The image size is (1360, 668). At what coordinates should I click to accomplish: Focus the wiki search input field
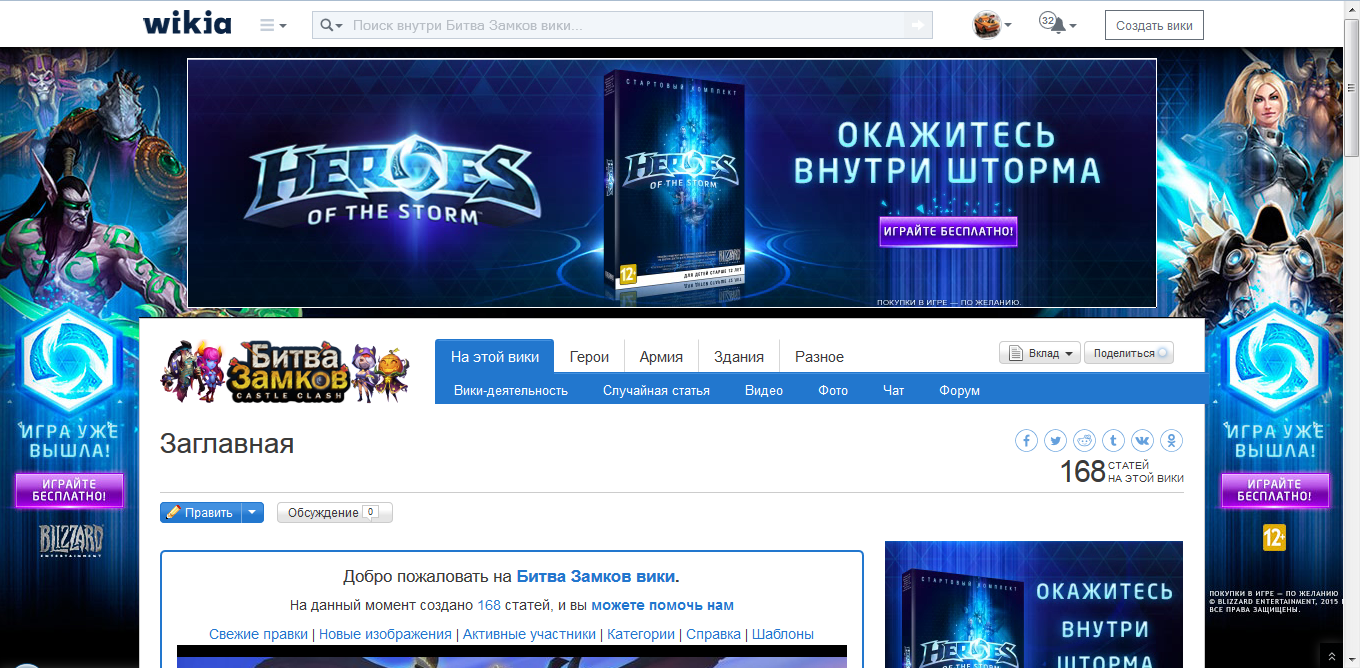[x=626, y=25]
